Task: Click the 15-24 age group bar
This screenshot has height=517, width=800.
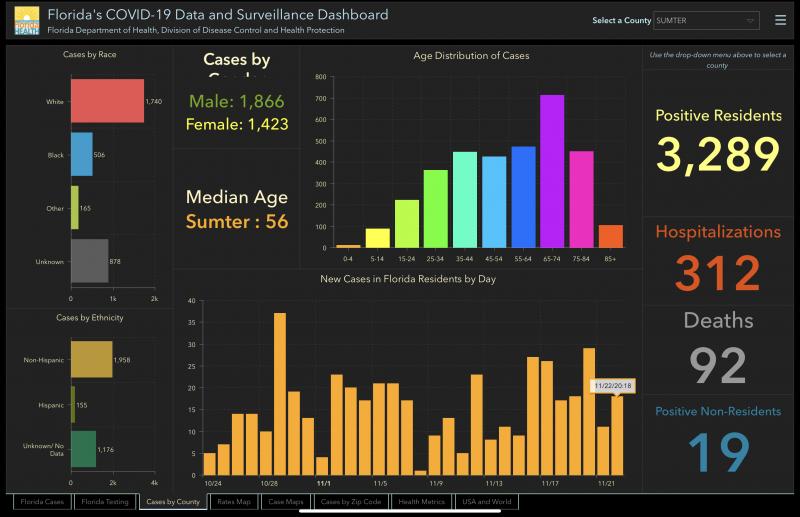Action: 407,224
